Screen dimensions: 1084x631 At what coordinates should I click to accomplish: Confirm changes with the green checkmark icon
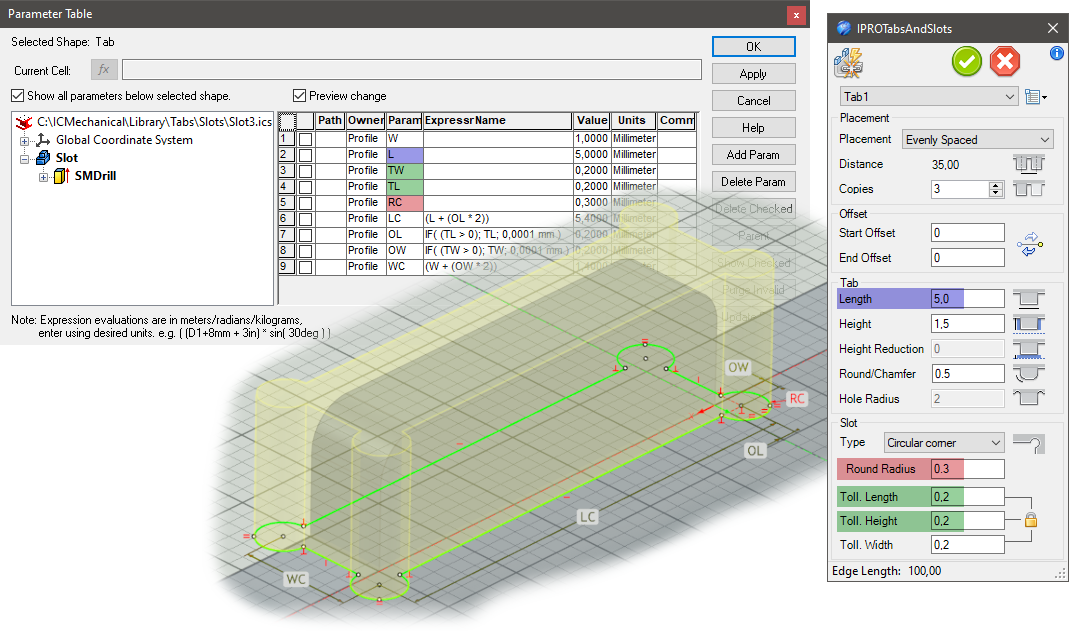tap(966, 61)
